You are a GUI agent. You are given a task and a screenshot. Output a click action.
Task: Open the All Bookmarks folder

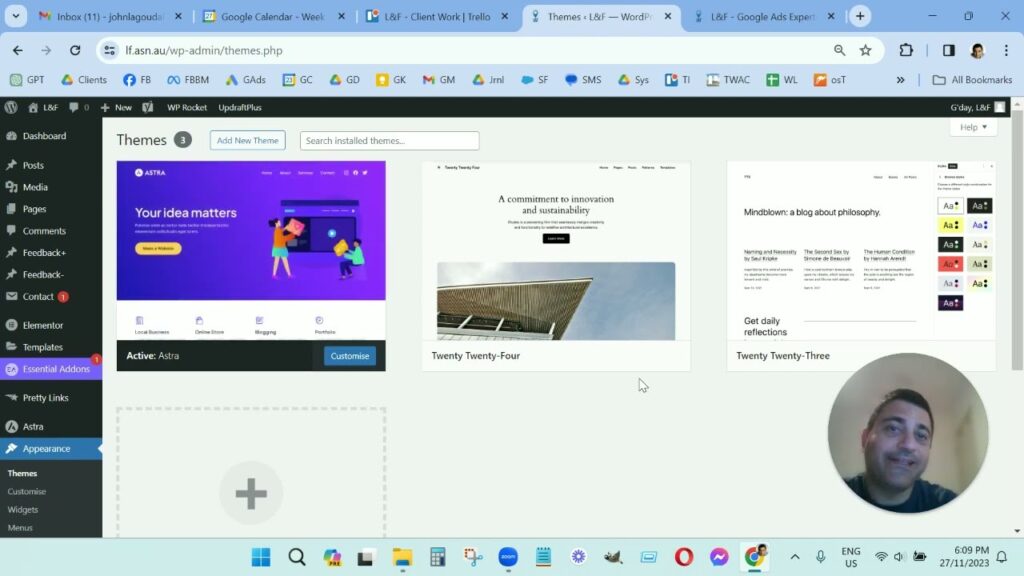[x=972, y=80]
